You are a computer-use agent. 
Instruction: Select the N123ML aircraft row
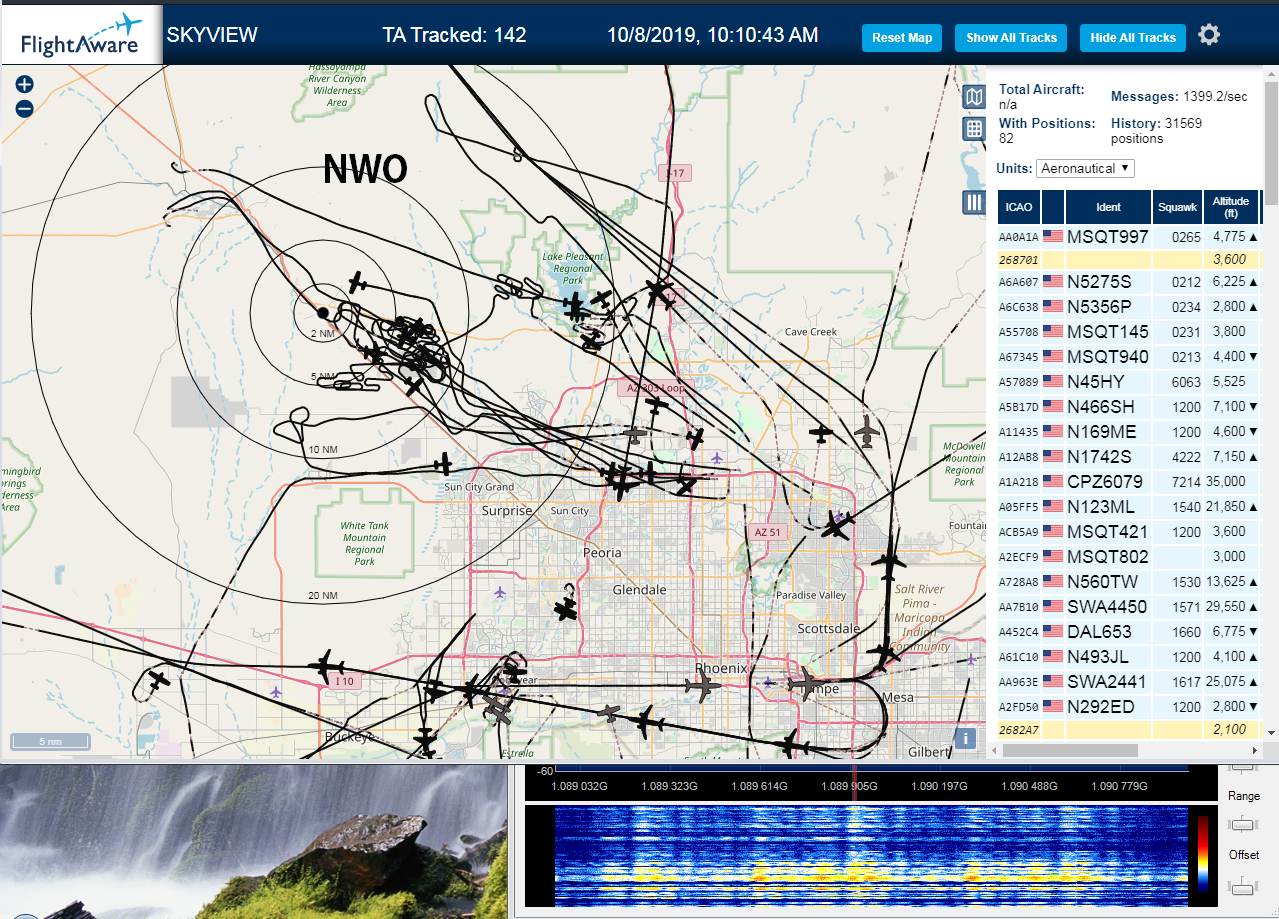pyautogui.click(x=1130, y=507)
